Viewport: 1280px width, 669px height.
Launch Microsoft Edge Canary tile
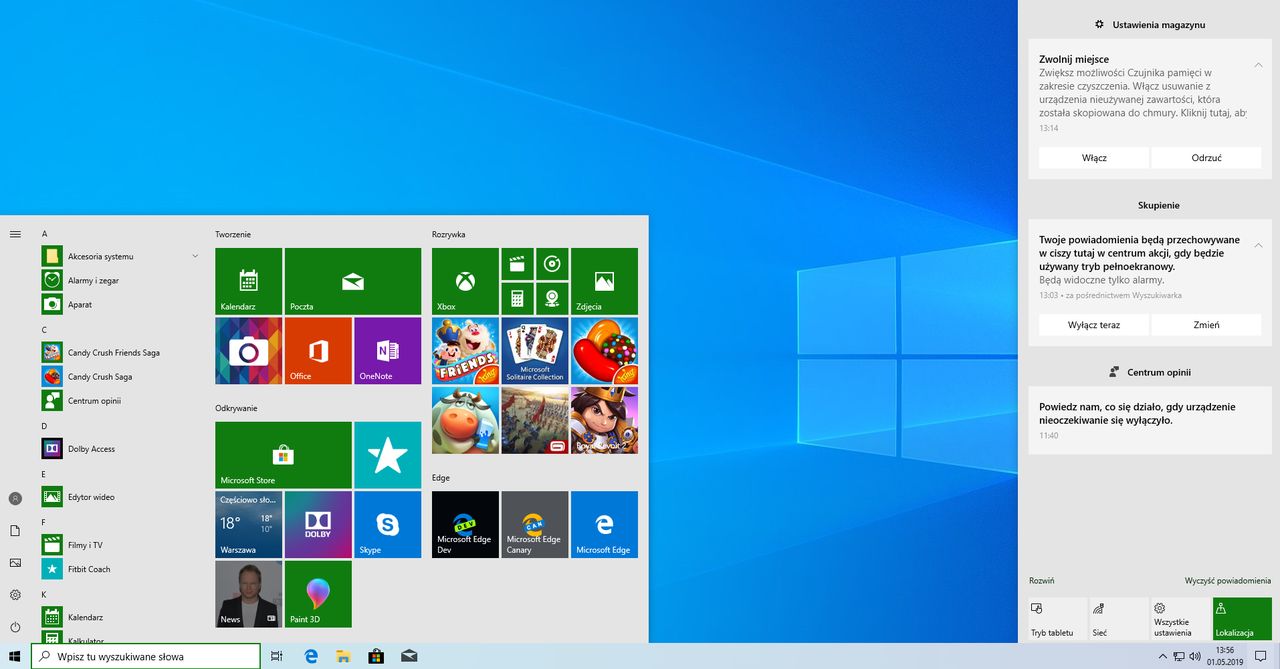coord(534,524)
